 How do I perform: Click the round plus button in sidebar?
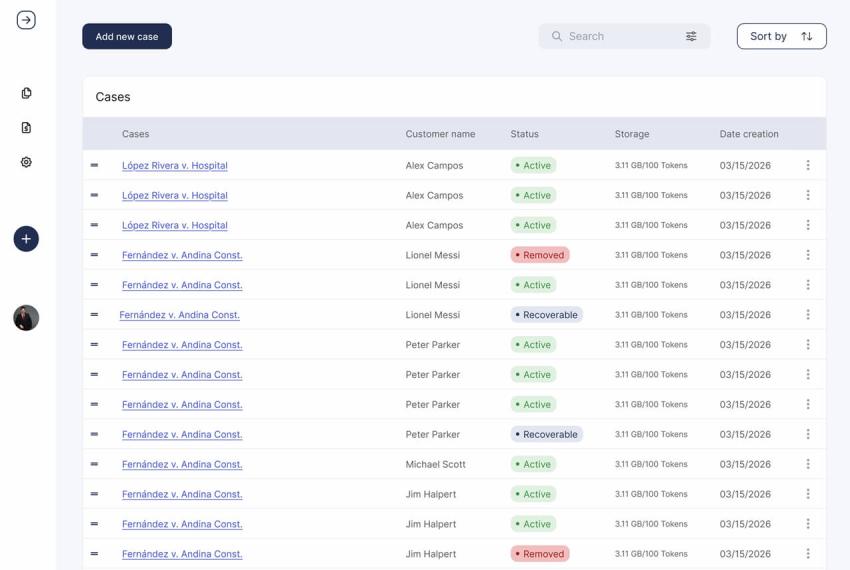(x=26, y=239)
